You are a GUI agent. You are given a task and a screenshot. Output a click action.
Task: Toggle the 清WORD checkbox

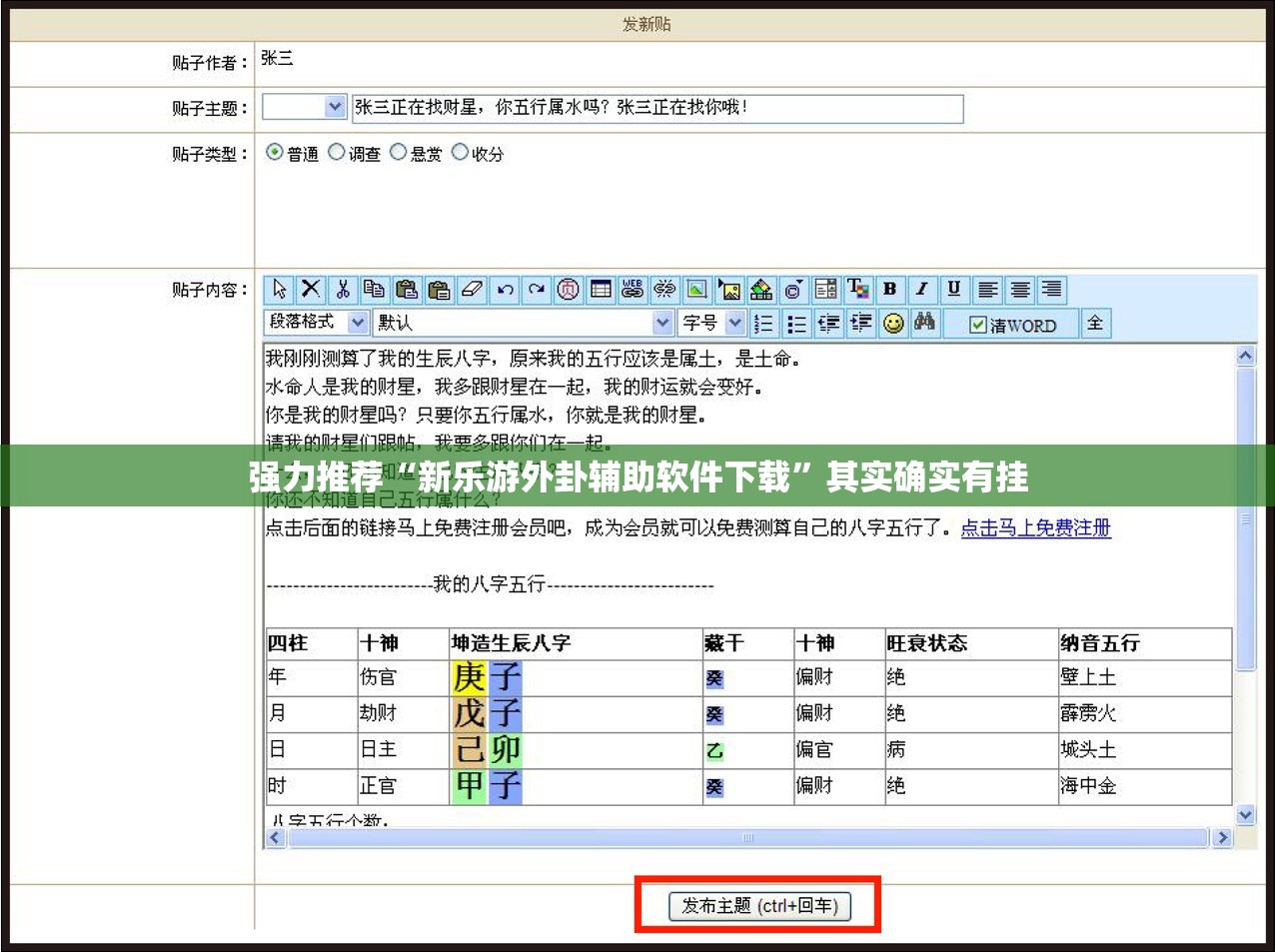[x=978, y=325]
